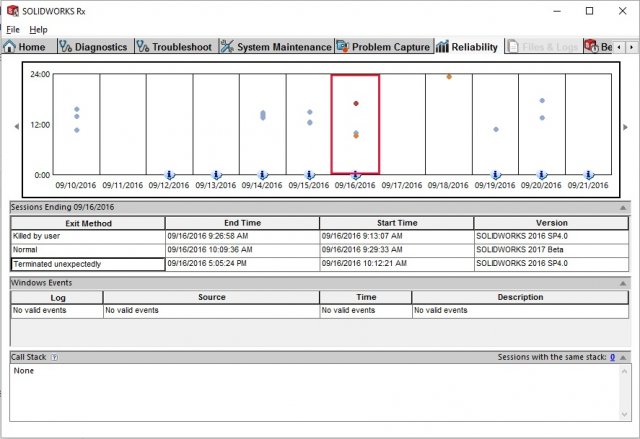Open sessions with same stack link 0
The width and height of the screenshot is (640, 439).
tap(612, 357)
